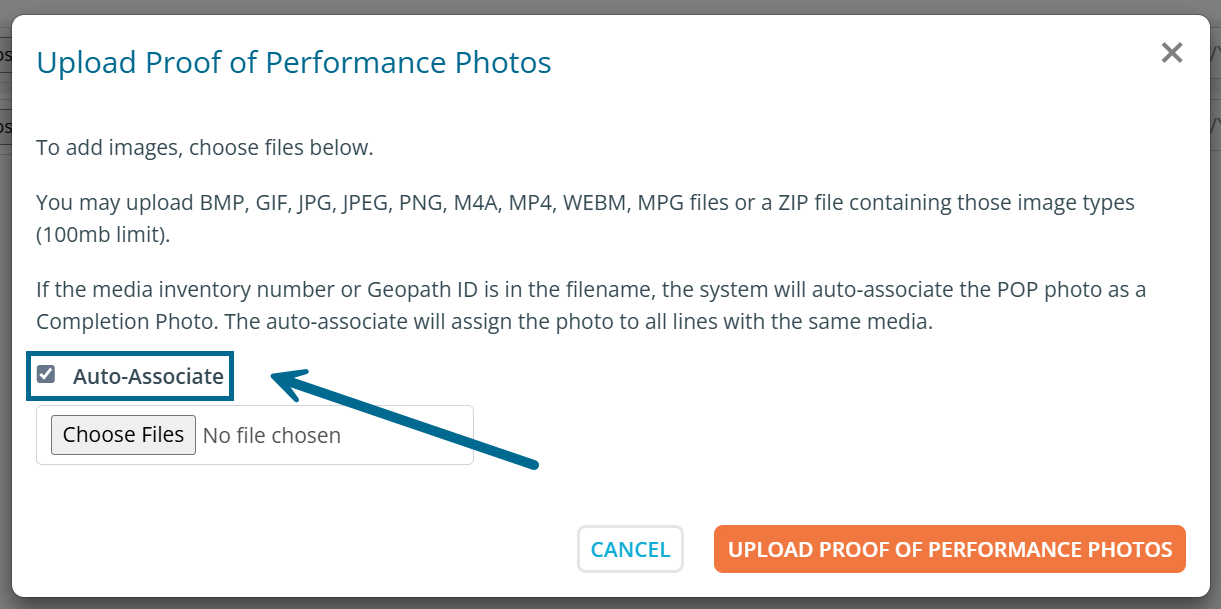This screenshot has height=609, width=1221.
Task: Toggle the Auto-Associate checkbox
Action: point(46,375)
